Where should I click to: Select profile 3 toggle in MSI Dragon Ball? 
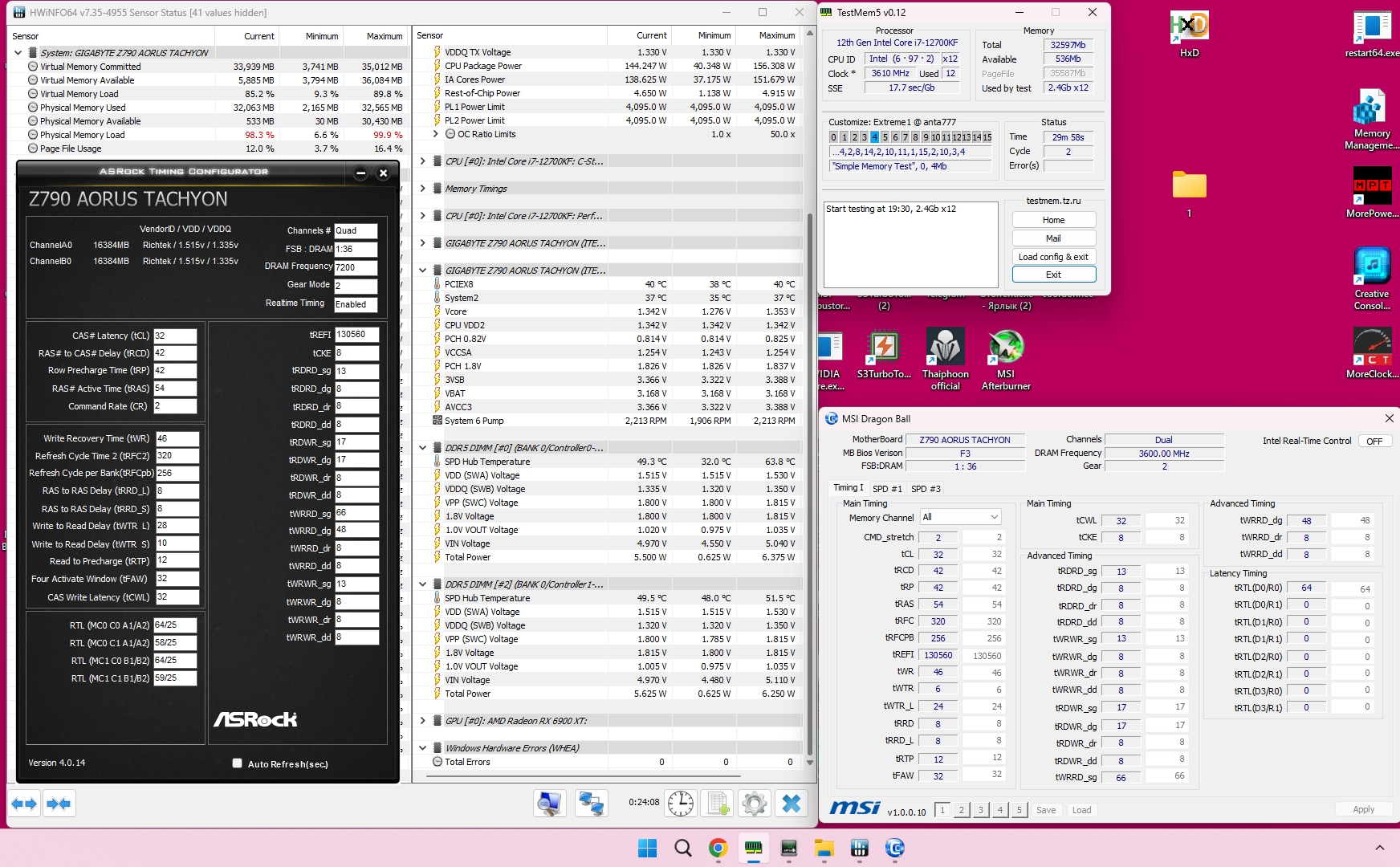pos(980,810)
